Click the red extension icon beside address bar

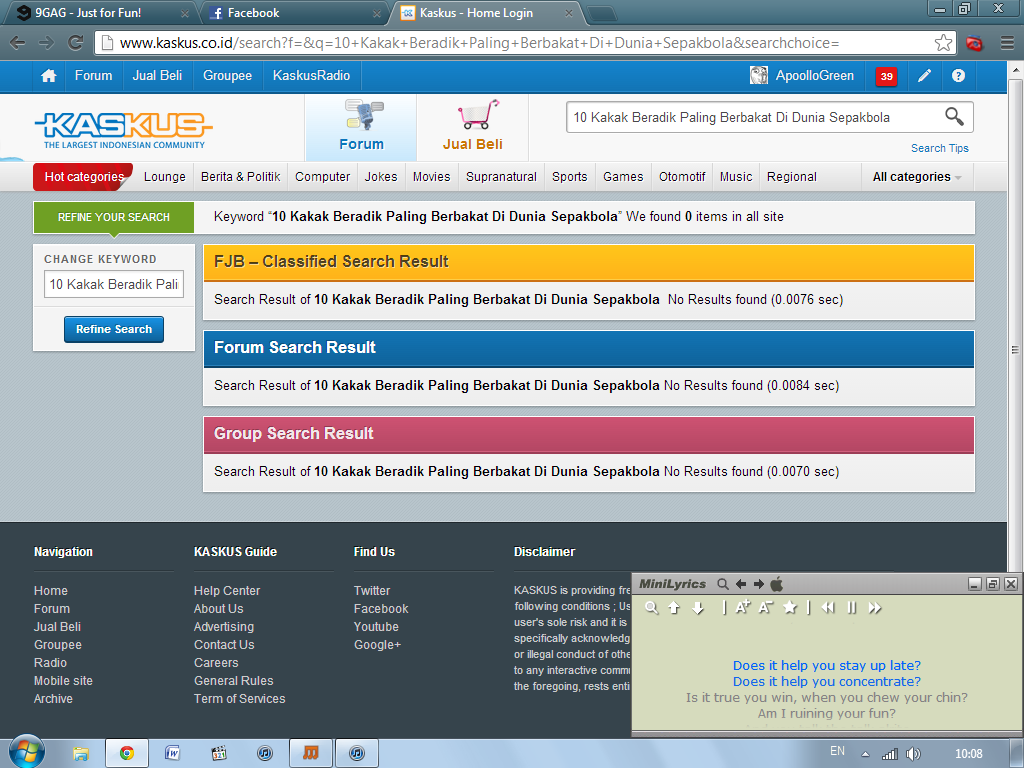coord(974,44)
